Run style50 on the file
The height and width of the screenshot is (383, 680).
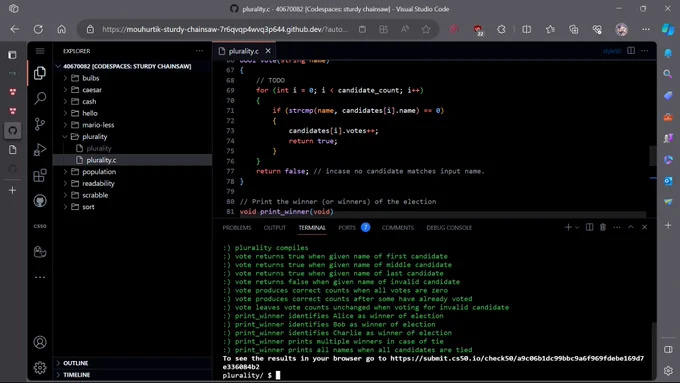click(612, 51)
